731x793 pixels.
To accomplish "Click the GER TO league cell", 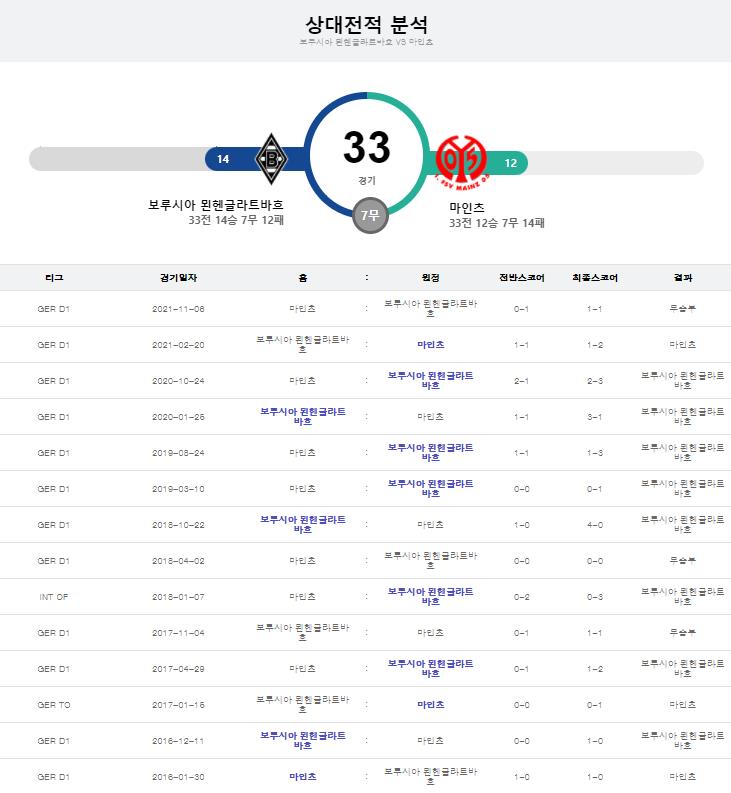I will click(x=54, y=705).
